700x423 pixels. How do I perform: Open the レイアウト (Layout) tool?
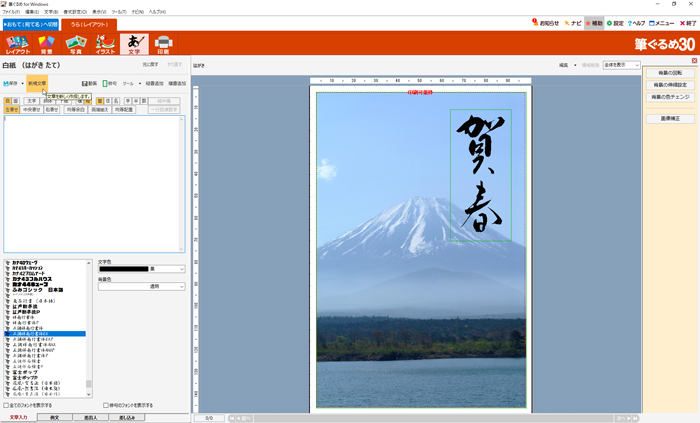pos(18,44)
